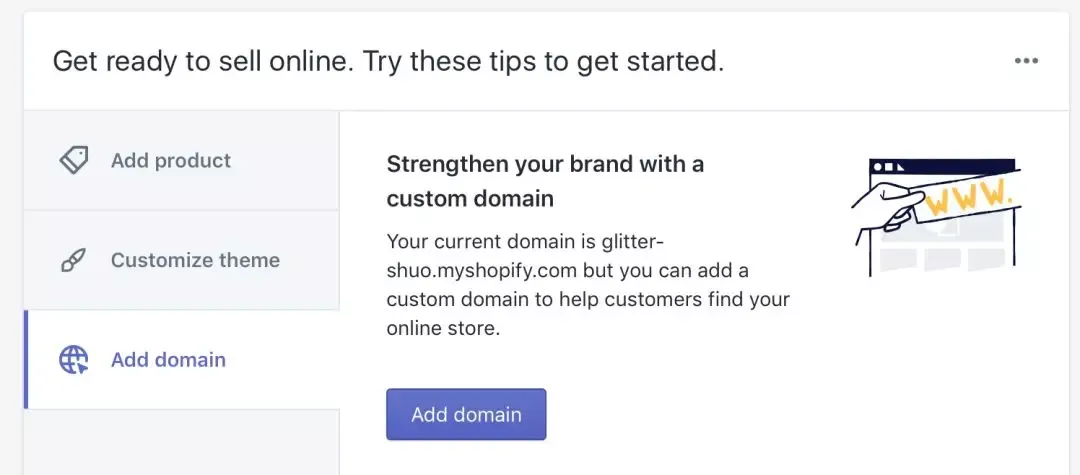Click the price tag icon beside Add product
This screenshot has width=1080, height=475.
click(x=74, y=160)
